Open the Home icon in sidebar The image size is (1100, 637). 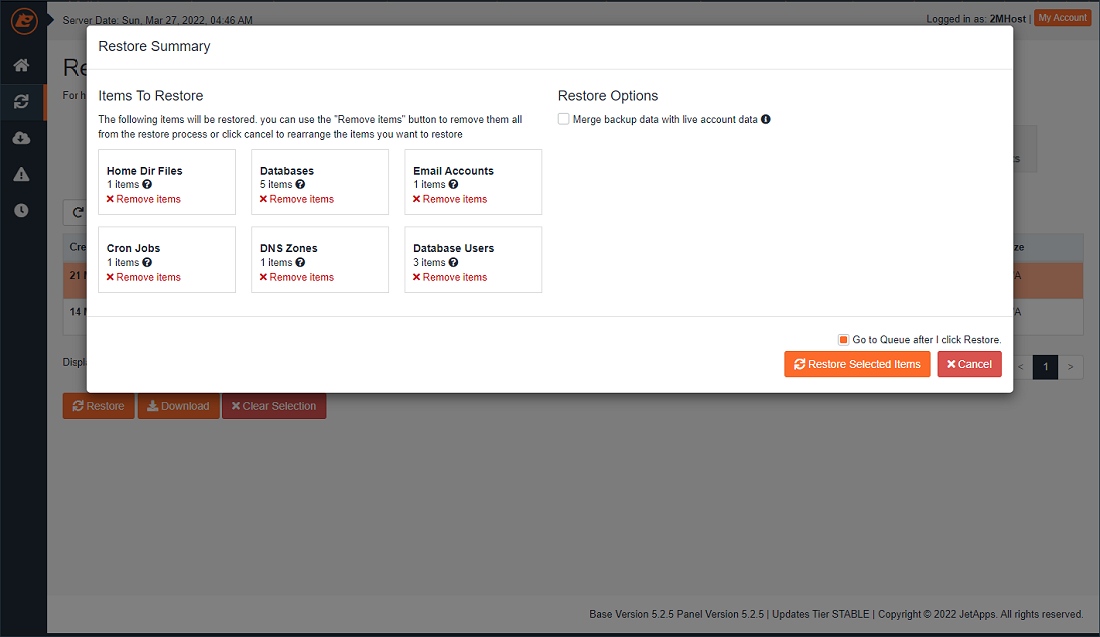[x=21, y=66]
